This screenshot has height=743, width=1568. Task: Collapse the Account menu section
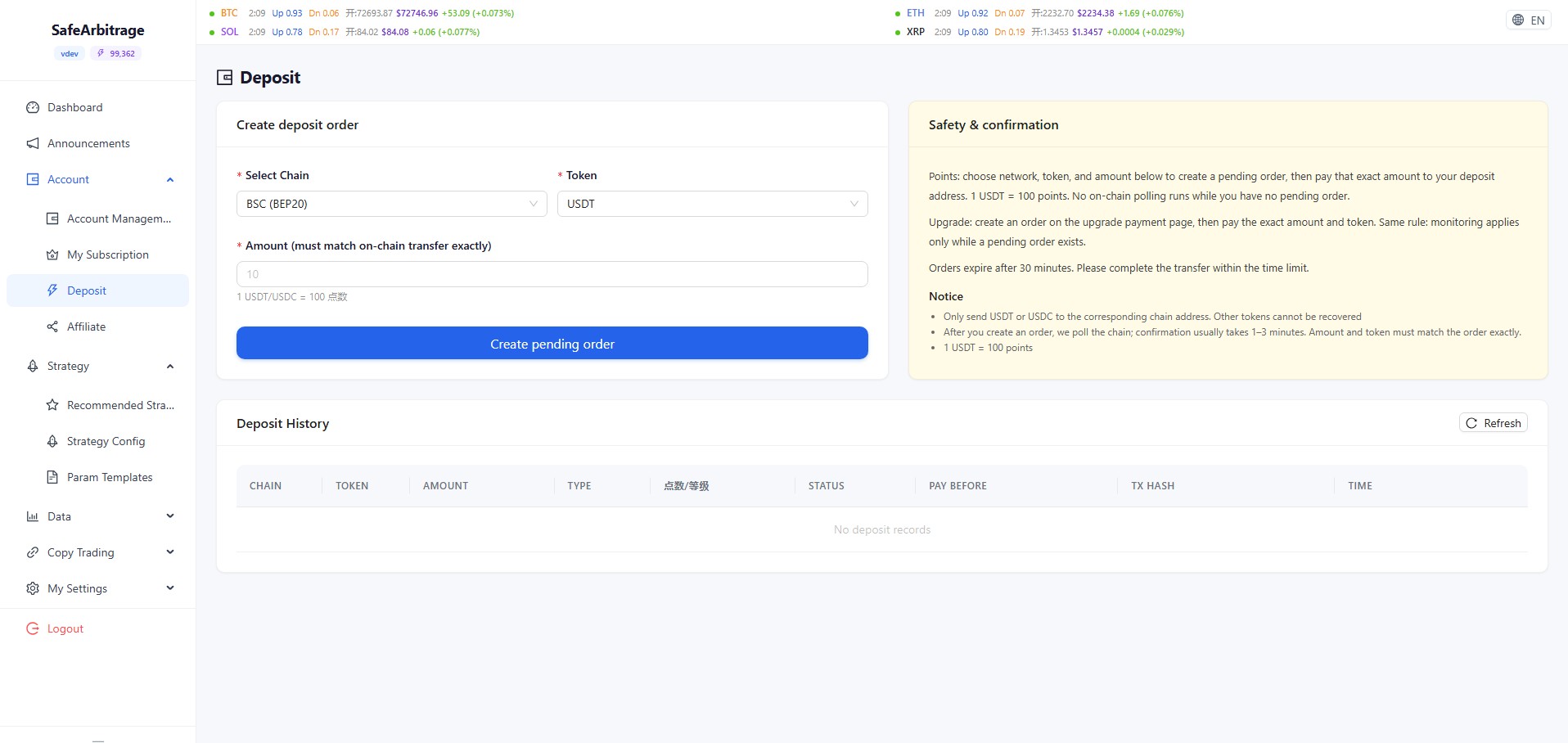[170, 179]
